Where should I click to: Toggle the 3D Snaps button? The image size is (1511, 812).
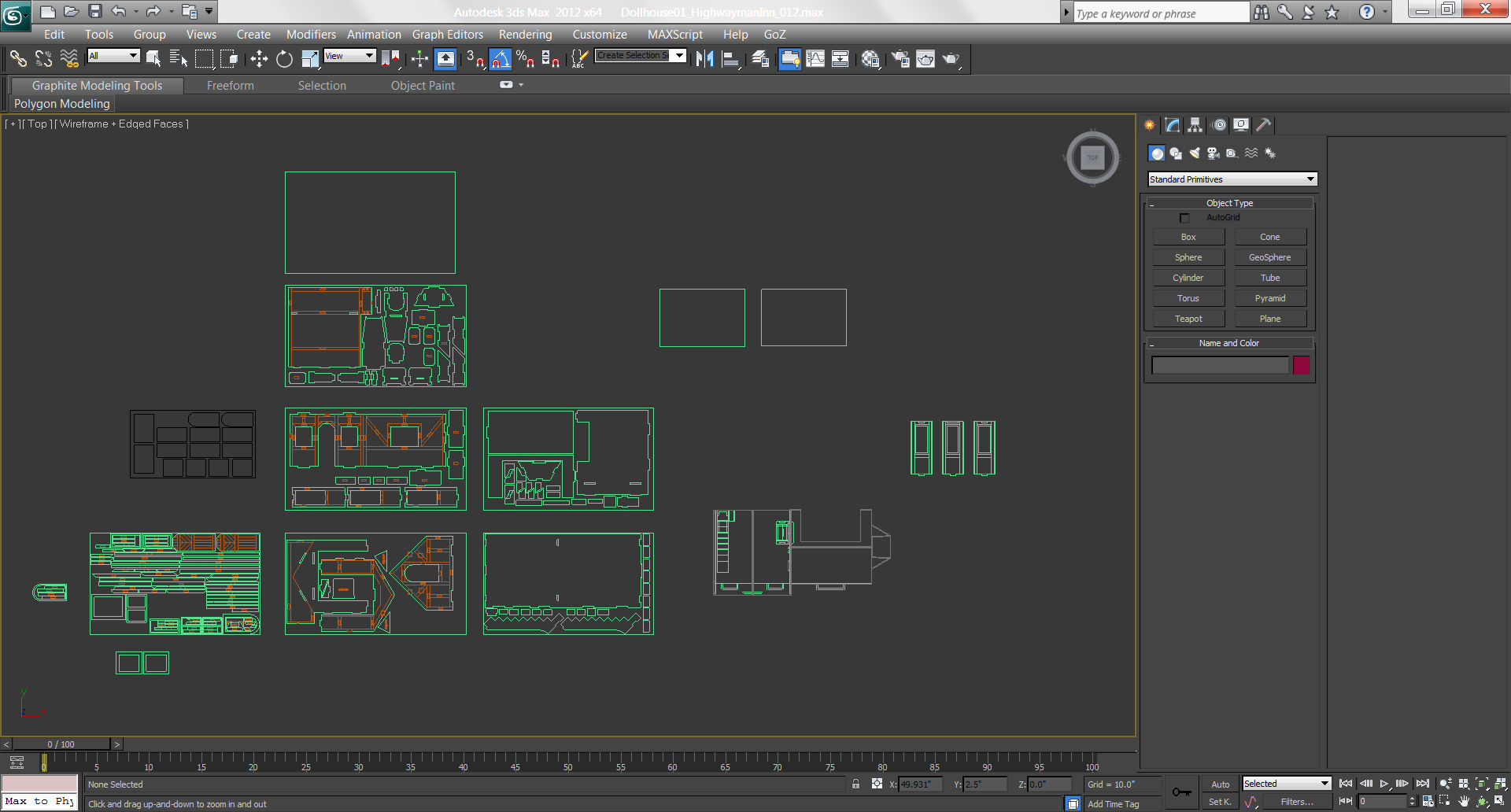point(475,59)
